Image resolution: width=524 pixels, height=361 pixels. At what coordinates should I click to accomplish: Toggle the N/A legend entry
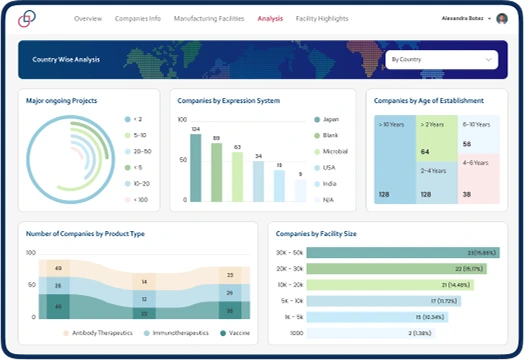click(324, 200)
